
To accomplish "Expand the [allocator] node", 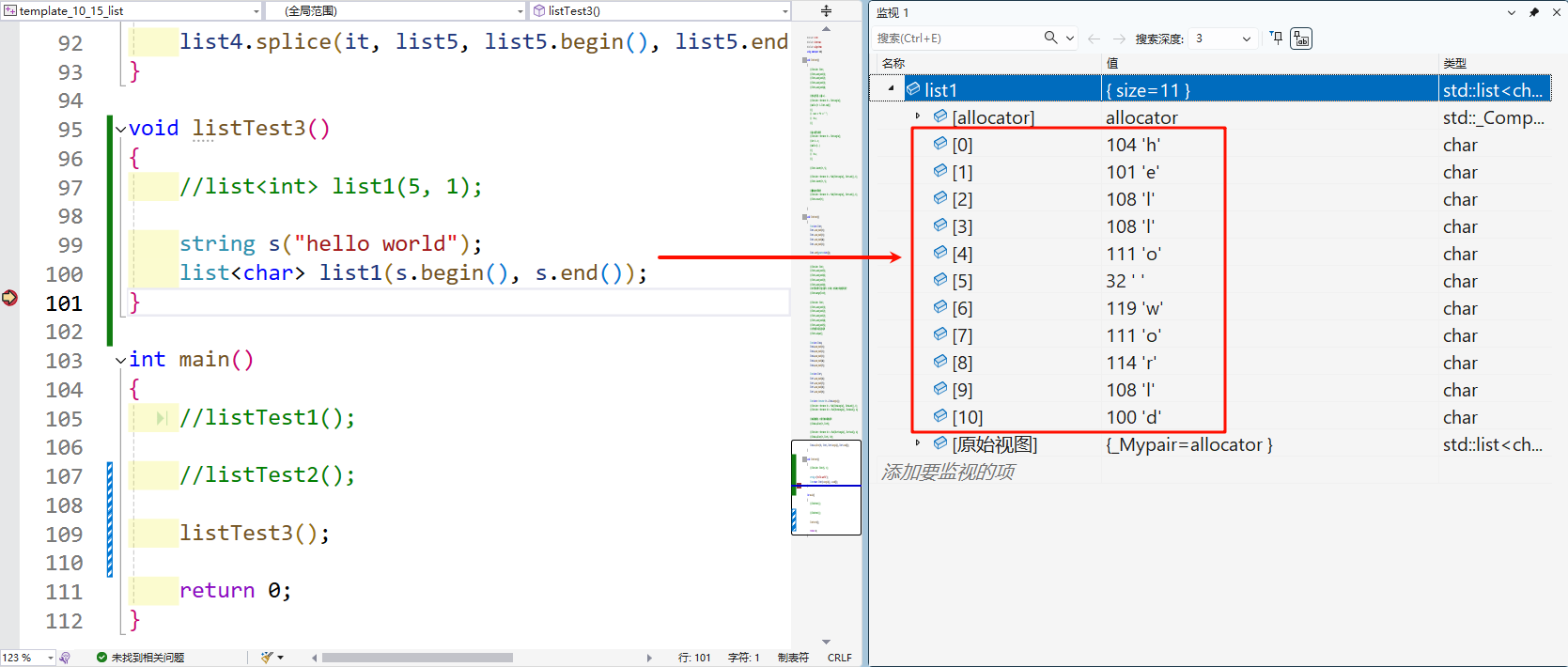I will coord(918,116).
